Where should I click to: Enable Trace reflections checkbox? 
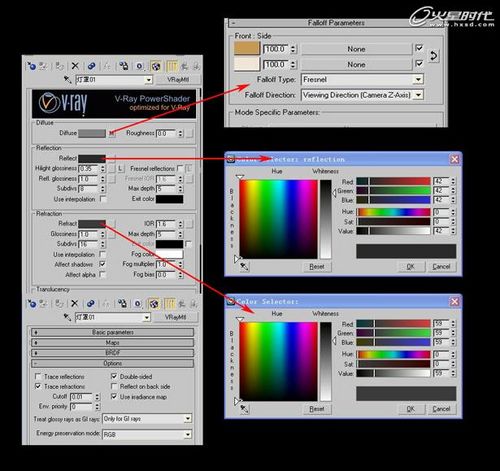point(38,376)
